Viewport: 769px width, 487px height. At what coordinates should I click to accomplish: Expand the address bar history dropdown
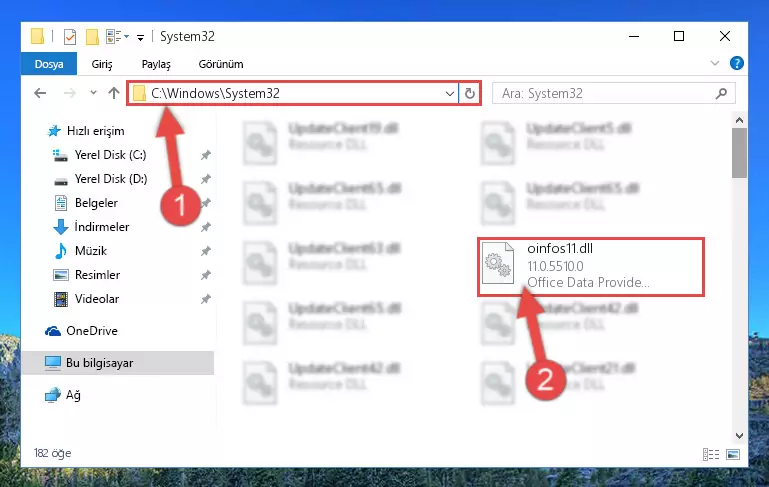(449, 93)
